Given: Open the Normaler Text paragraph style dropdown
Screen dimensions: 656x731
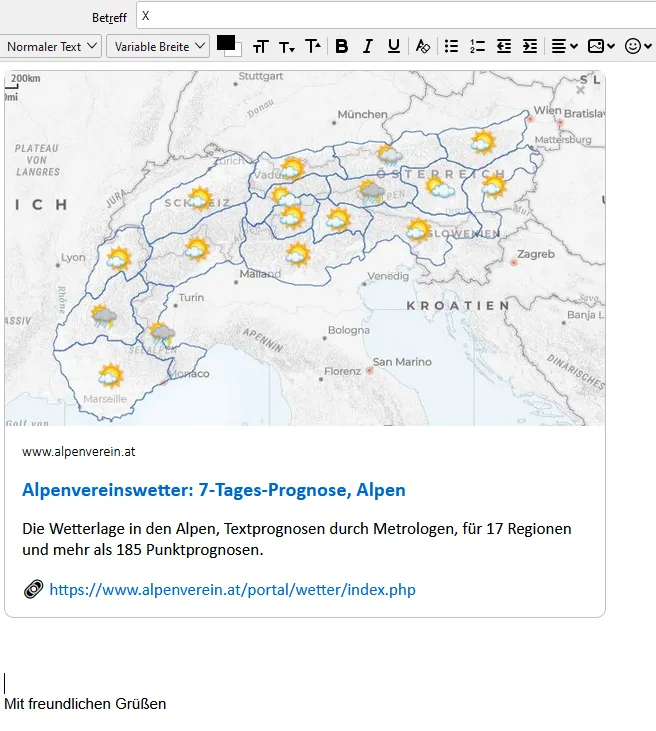Looking at the screenshot, I should pos(50,46).
